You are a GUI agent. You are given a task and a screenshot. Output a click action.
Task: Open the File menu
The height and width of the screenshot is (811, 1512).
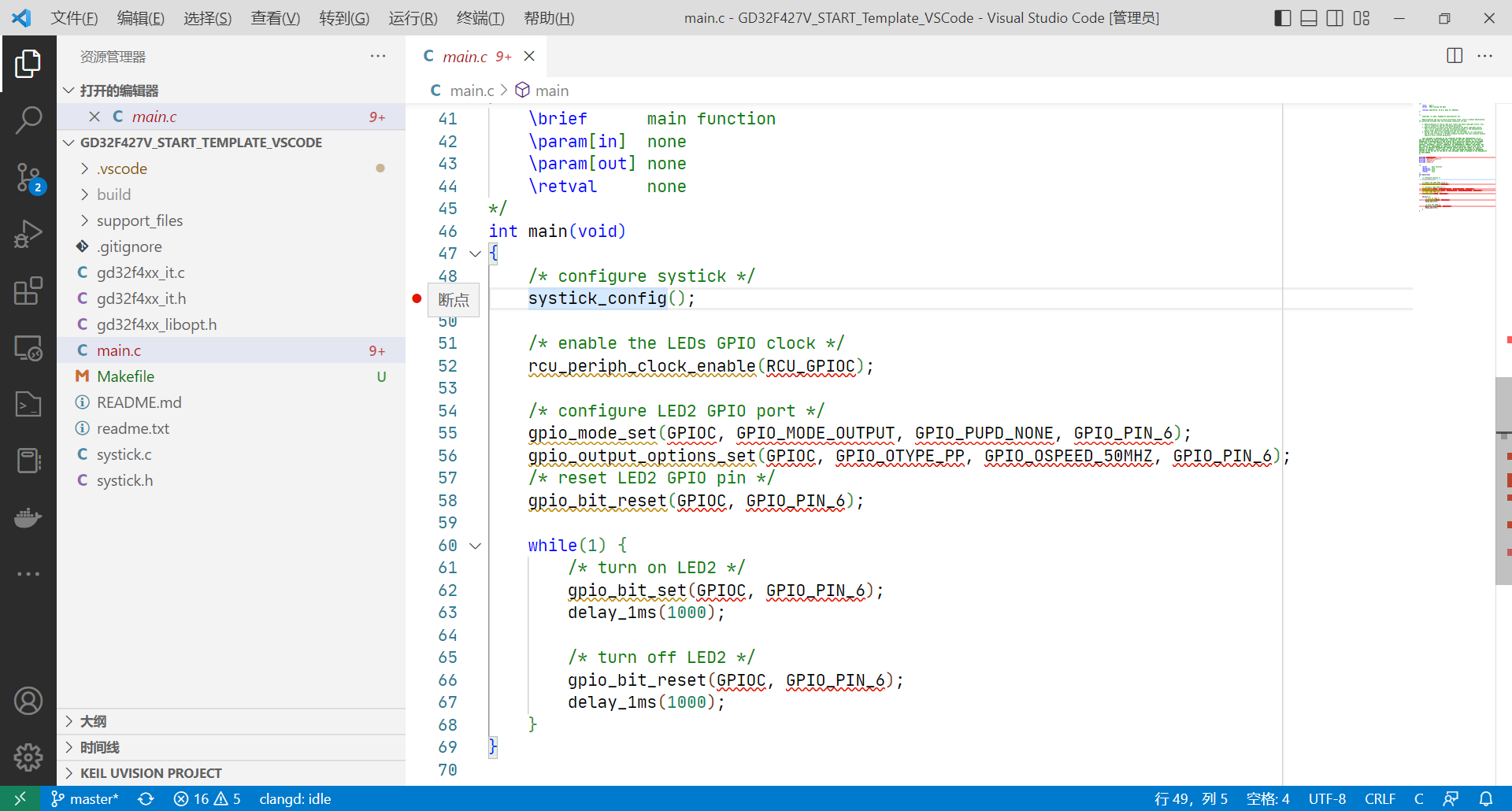coord(74,18)
